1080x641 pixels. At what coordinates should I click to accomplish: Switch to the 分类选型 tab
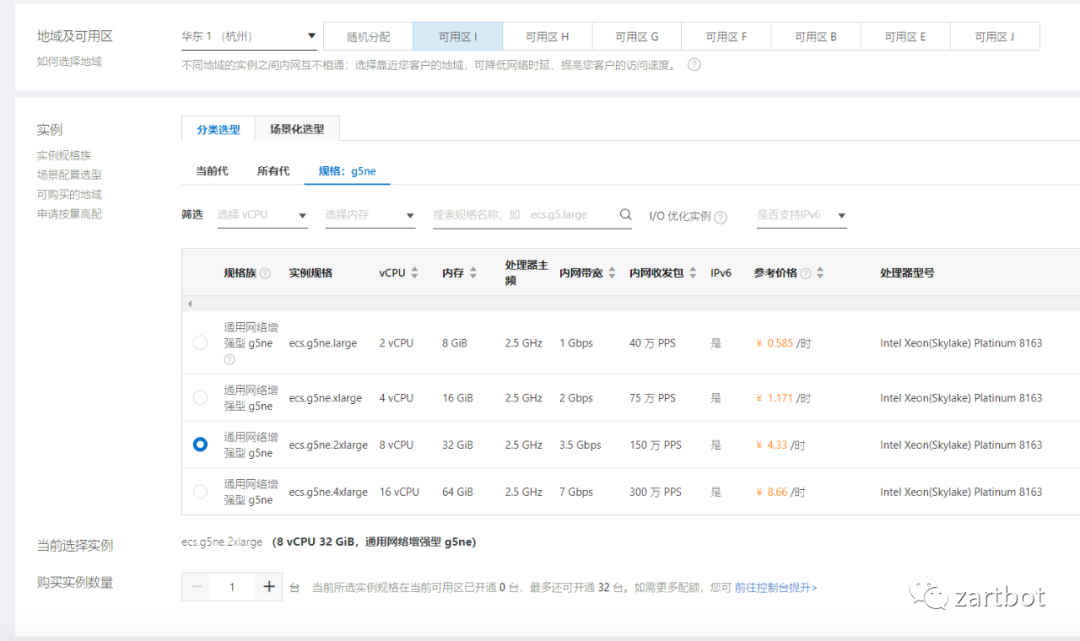click(218, 129)
